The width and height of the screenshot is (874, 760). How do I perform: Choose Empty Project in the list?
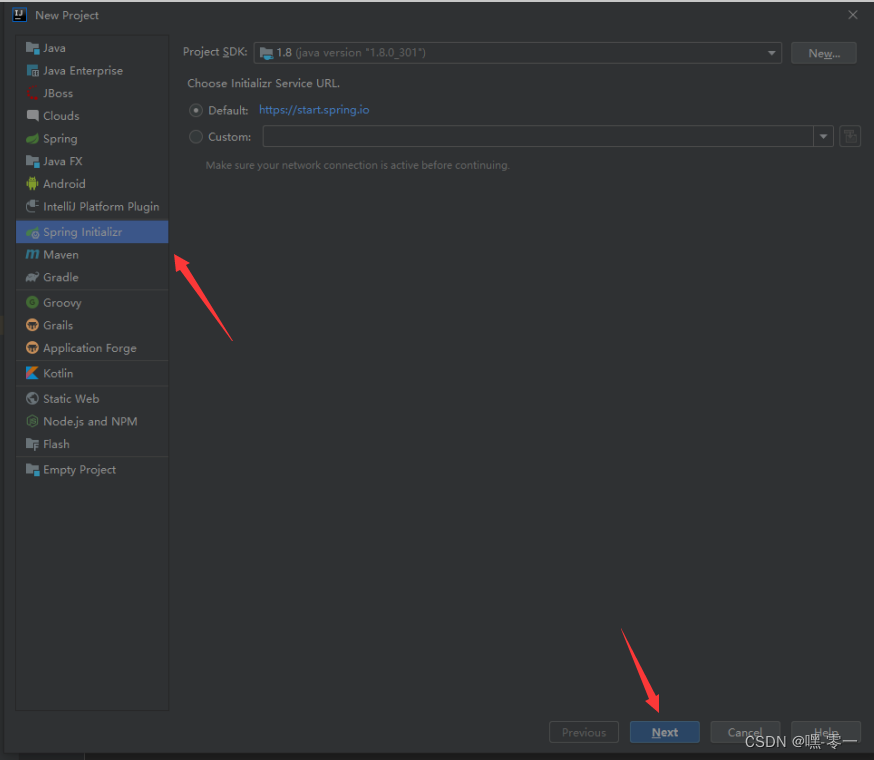(x=92, y=470)
